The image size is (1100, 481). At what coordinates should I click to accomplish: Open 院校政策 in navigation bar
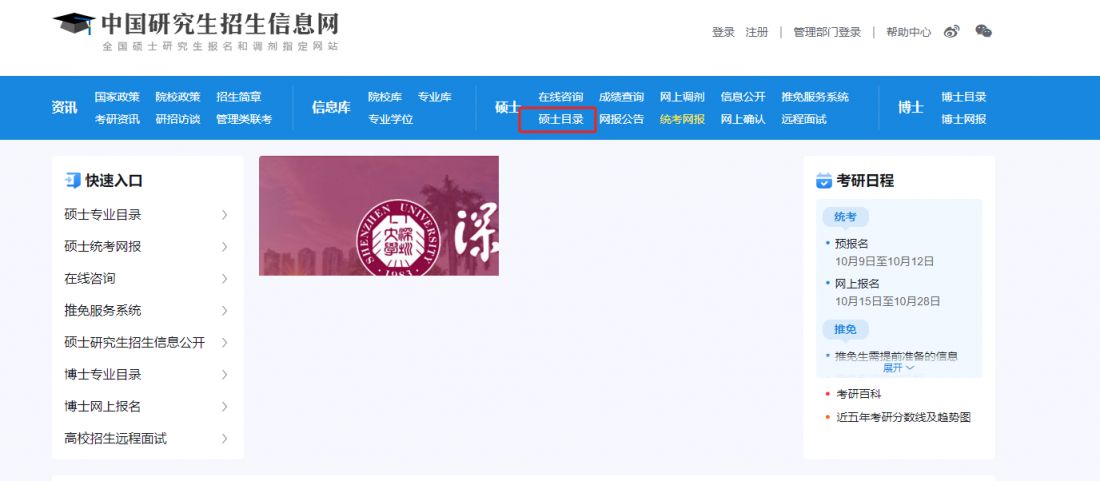click(178, 97)
